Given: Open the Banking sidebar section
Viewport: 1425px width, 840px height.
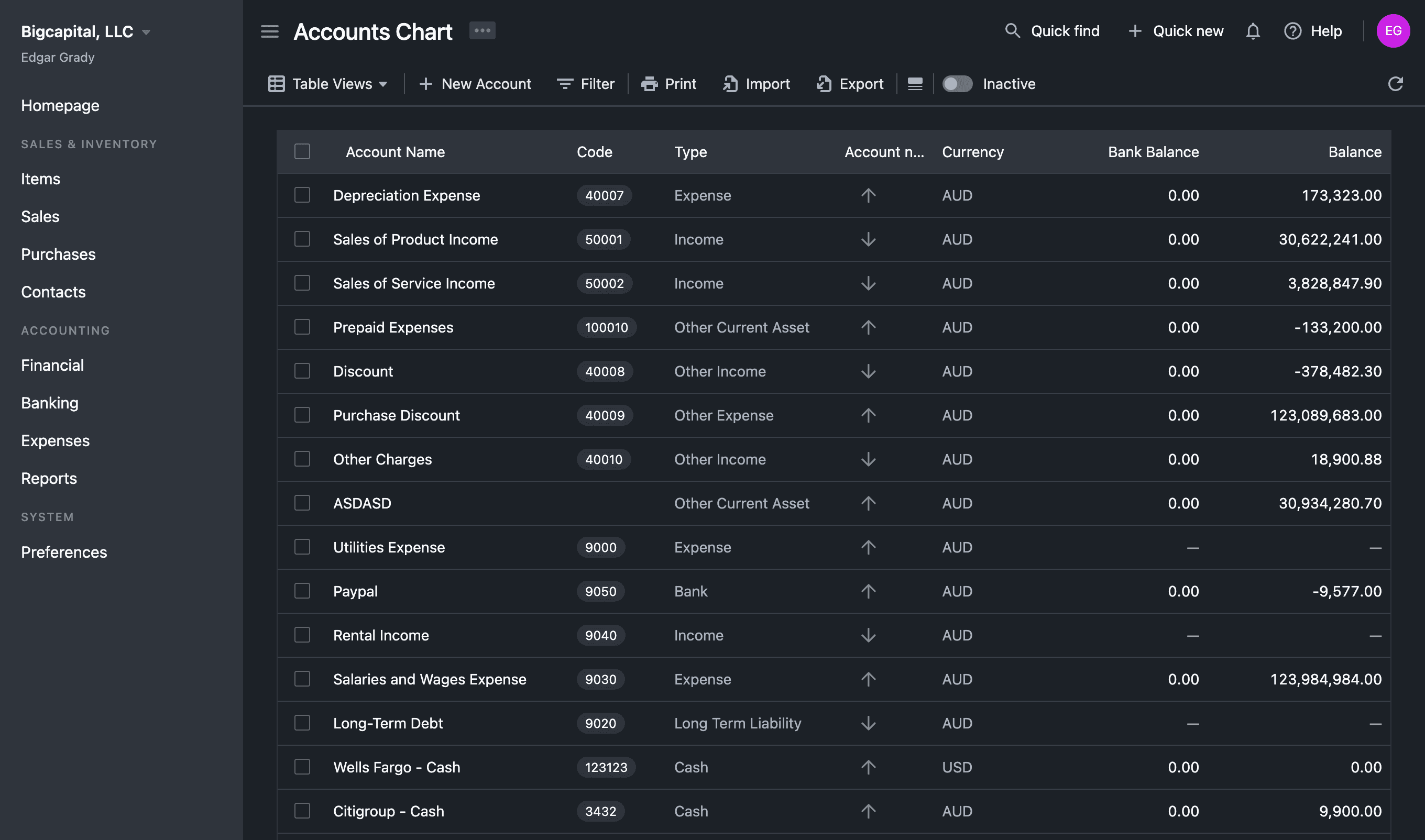Looking at the screenshot, I should coord(50,403).
